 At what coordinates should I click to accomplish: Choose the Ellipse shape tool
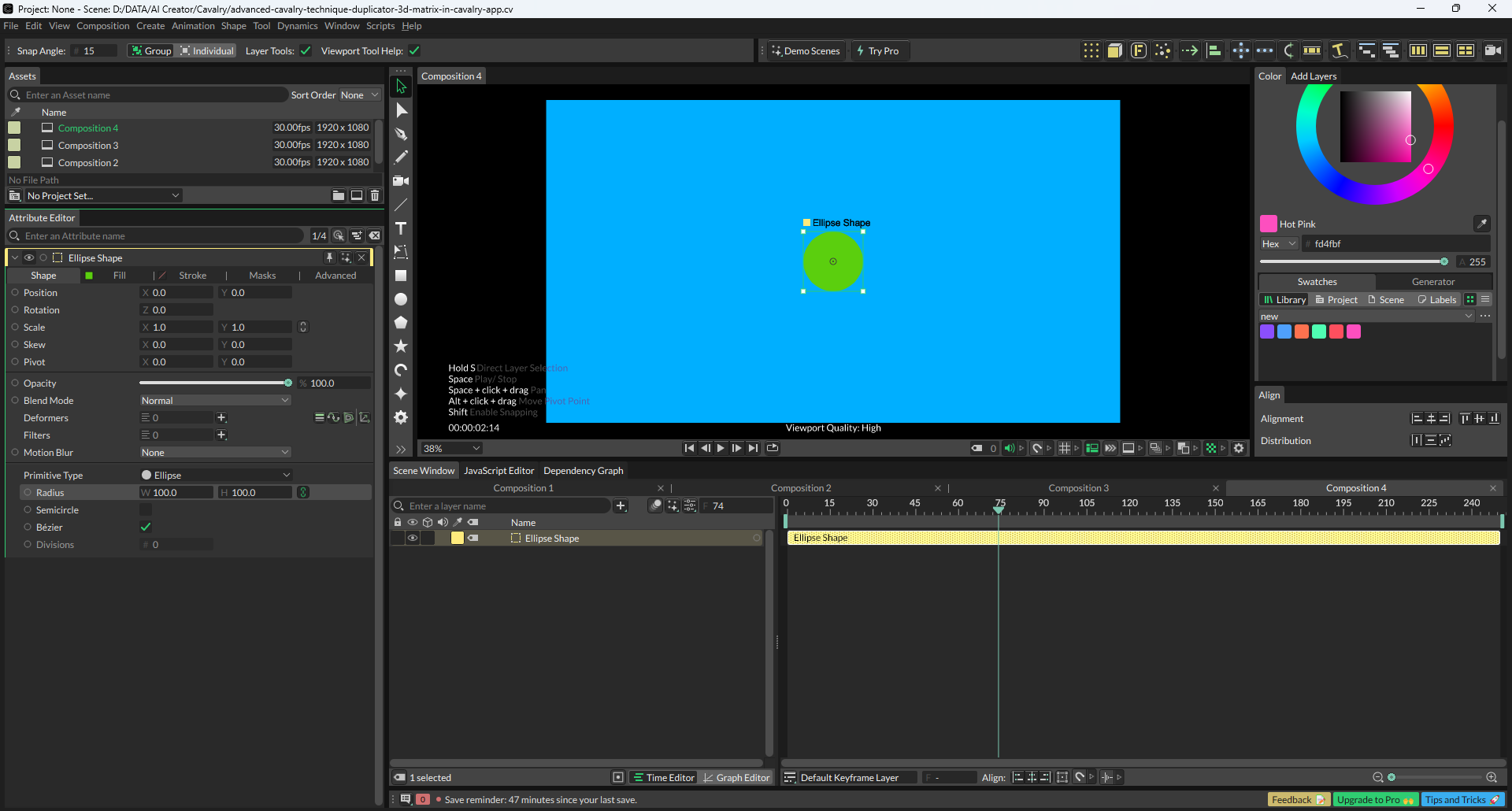(401, 299)
